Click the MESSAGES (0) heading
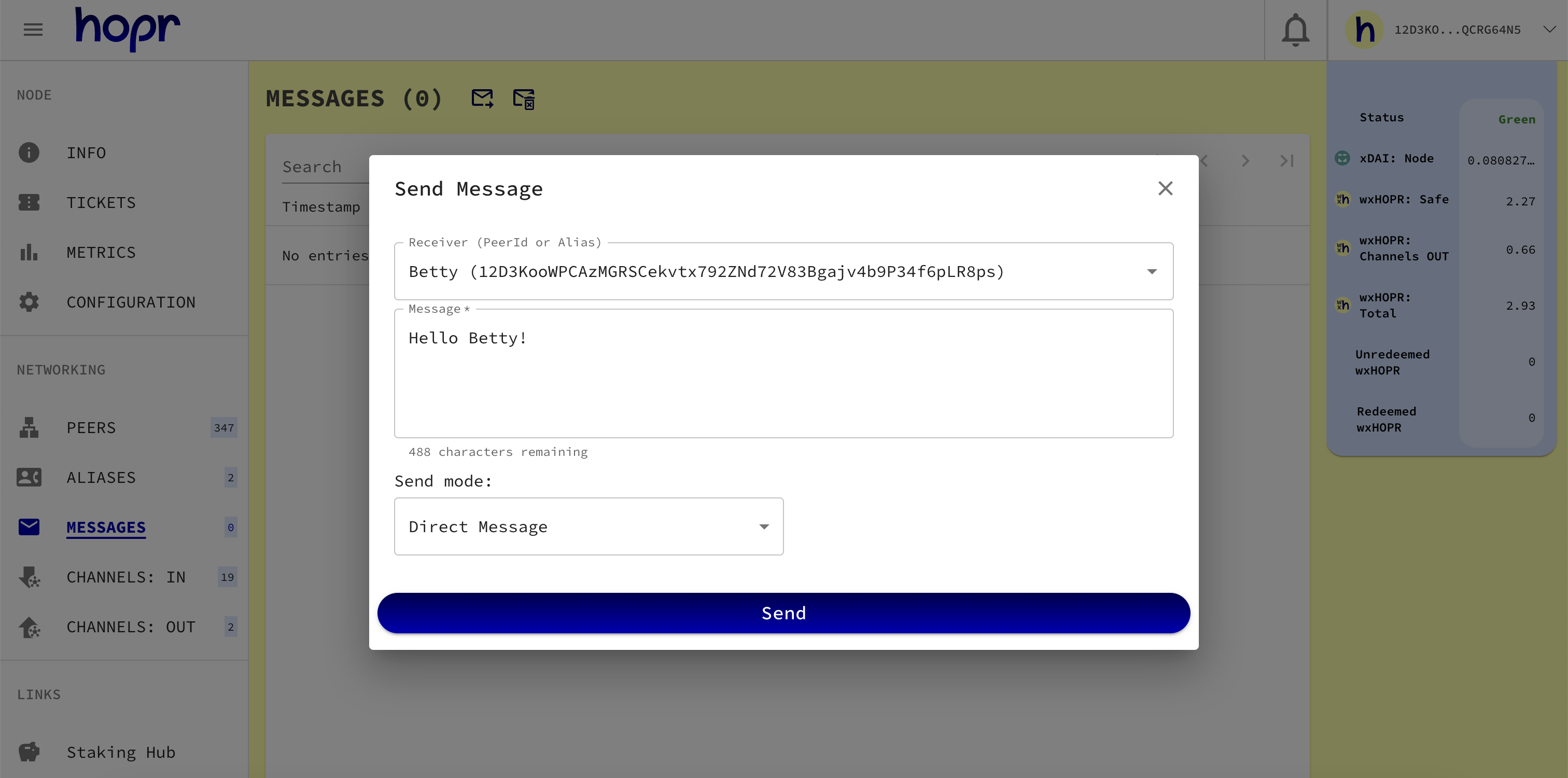This screenshot has width=1568, height=778. click(x=354, y=99)
